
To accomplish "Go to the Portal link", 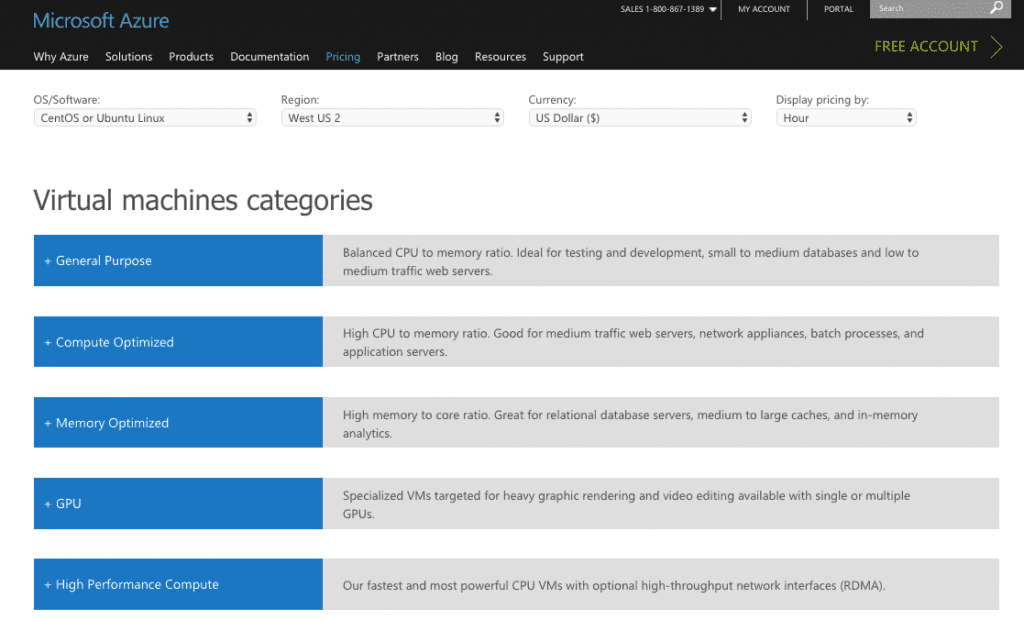I will 839,9.
